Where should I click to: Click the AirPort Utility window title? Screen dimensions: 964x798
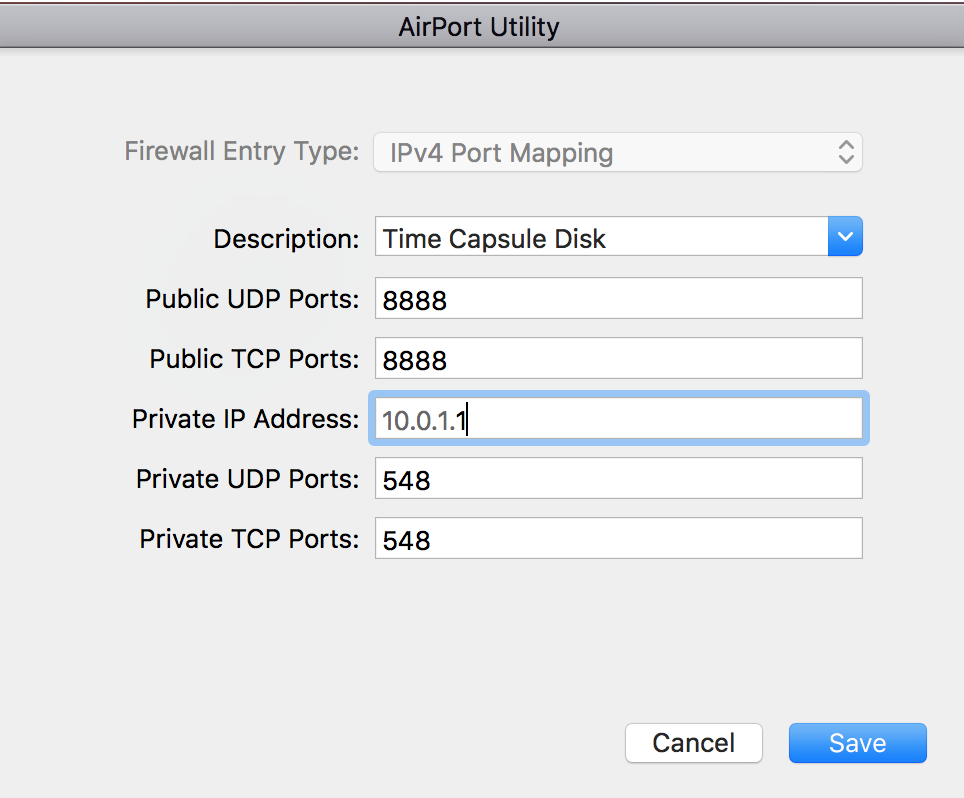coord(479,26)
